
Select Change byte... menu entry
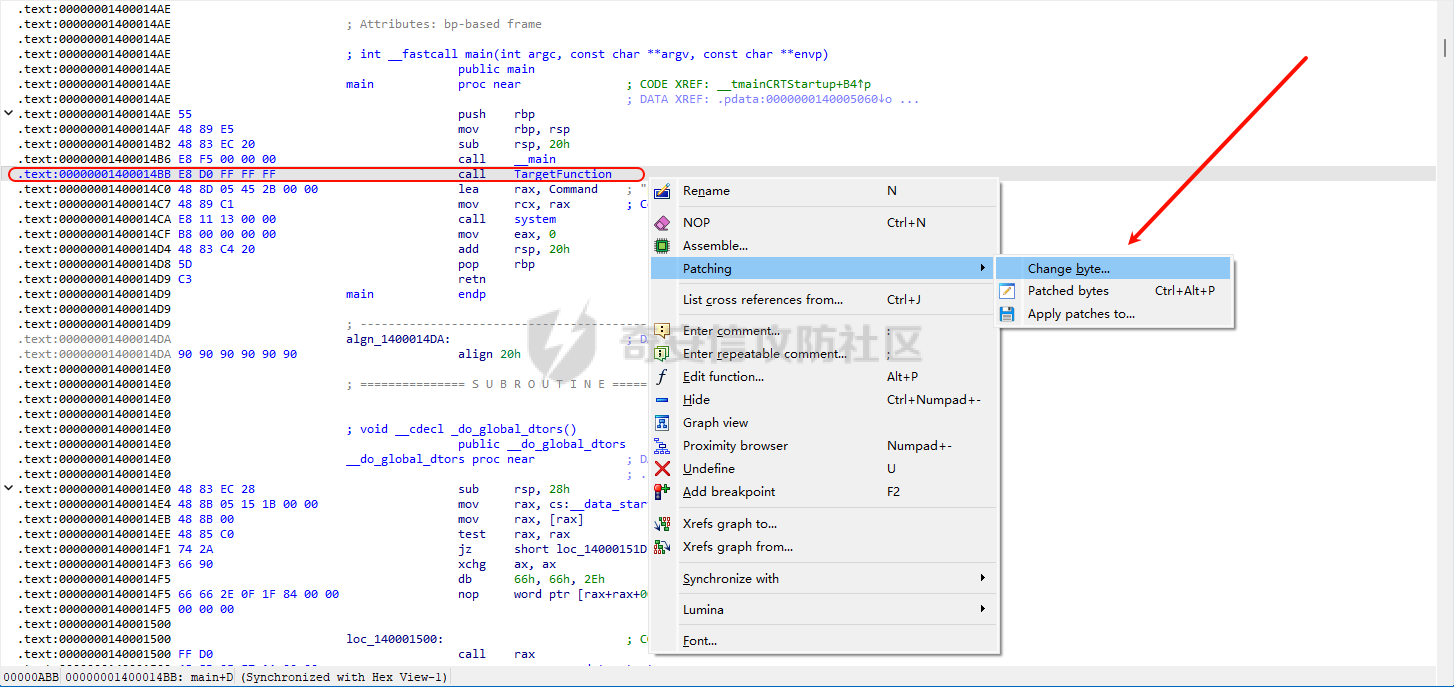(x=1068, y=269)
